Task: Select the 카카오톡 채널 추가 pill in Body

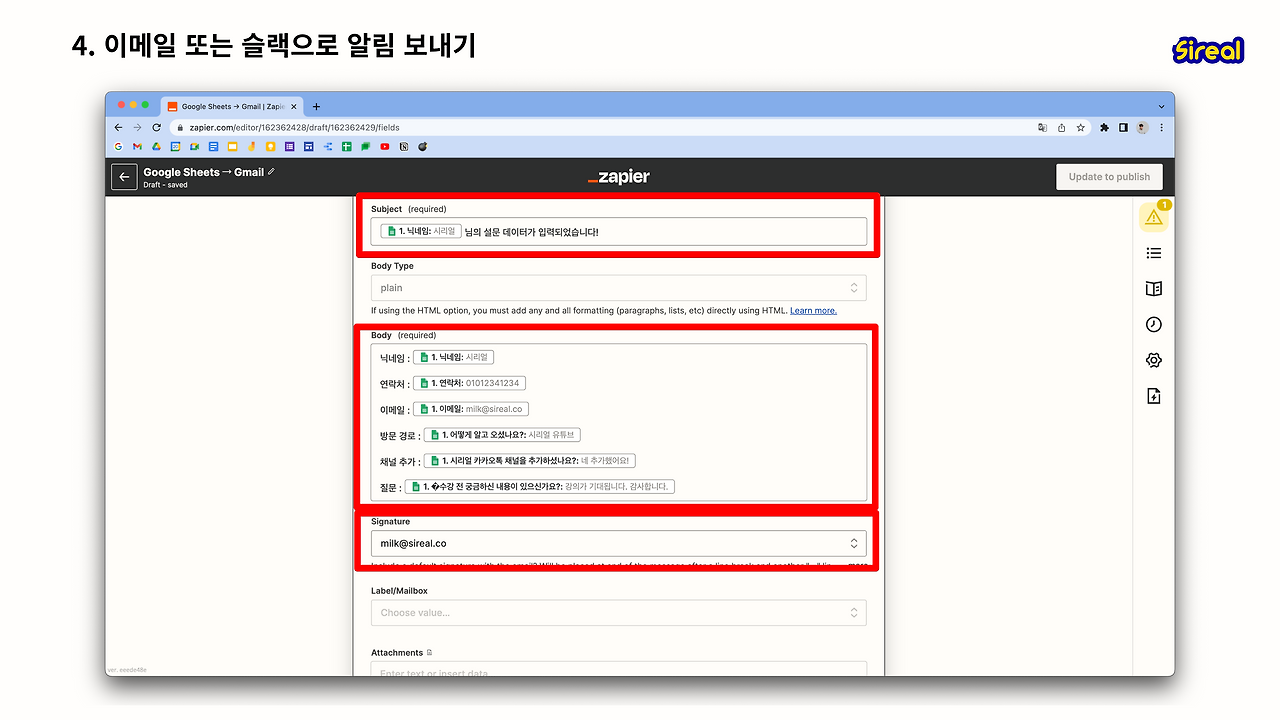Action: pos(530,461)
